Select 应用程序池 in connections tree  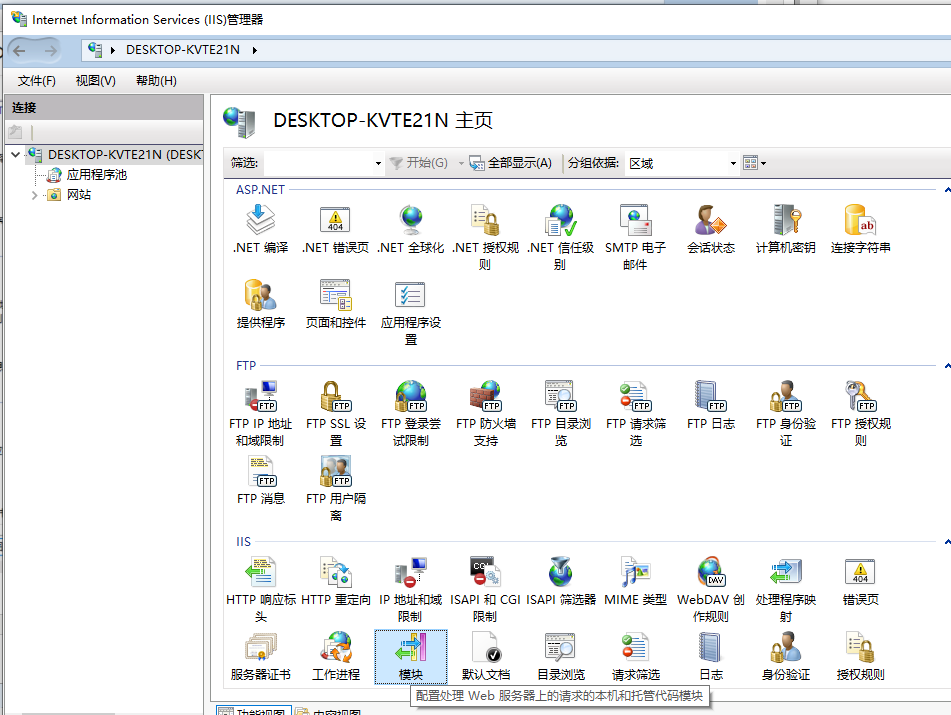point(96,175)
